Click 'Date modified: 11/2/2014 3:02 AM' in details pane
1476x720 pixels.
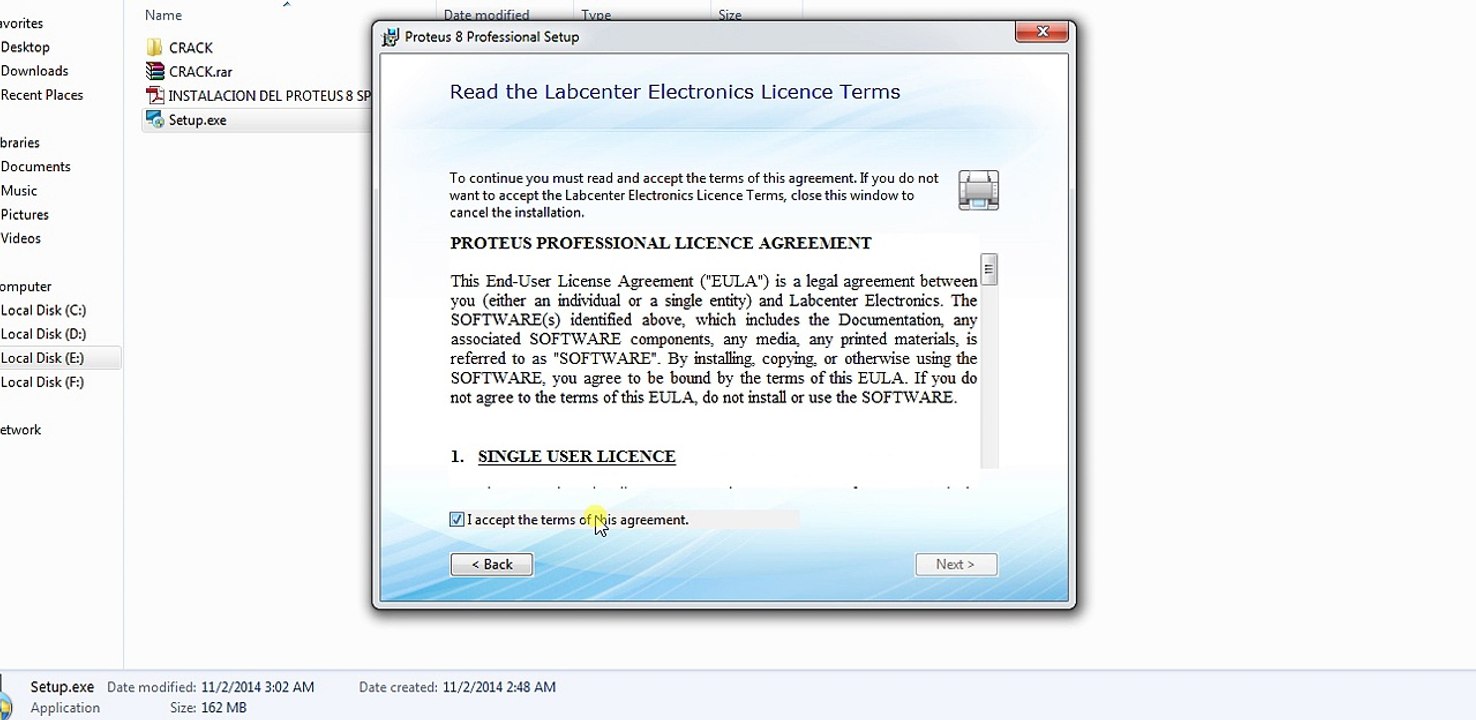pos(211,687)
